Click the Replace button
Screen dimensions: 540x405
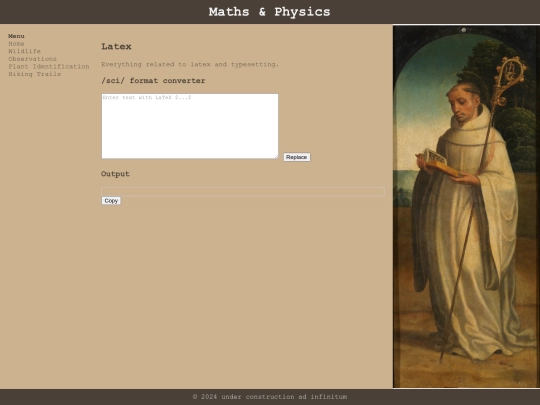click(x=297, y=157)
